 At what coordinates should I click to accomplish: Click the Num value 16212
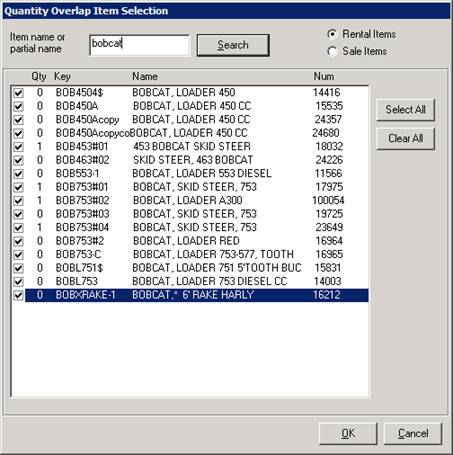327,295
